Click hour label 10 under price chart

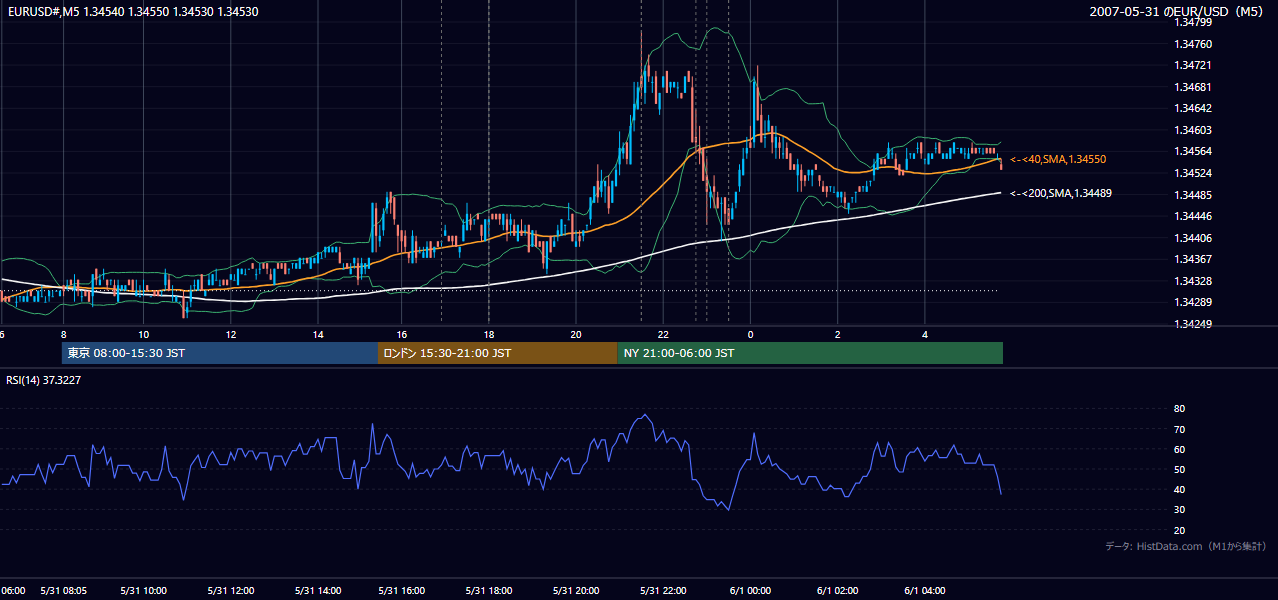click(143, 334)
